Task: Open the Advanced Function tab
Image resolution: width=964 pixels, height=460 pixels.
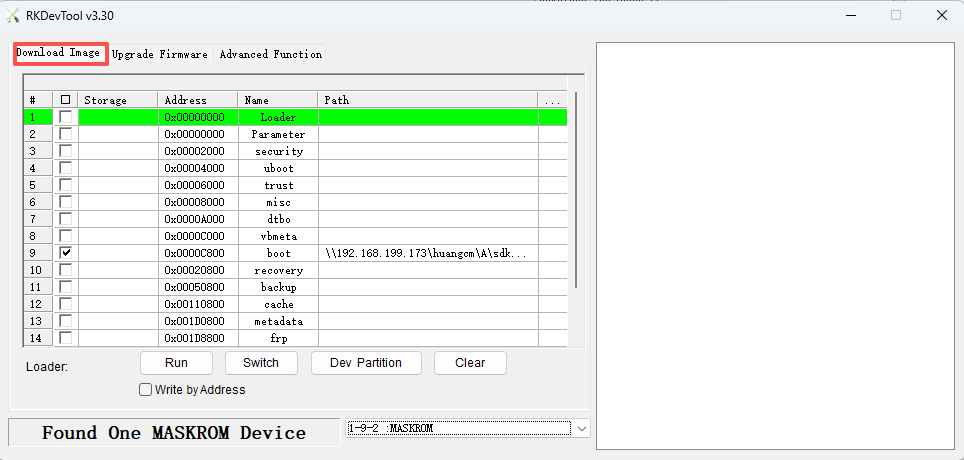Action: tap(270, 54)
